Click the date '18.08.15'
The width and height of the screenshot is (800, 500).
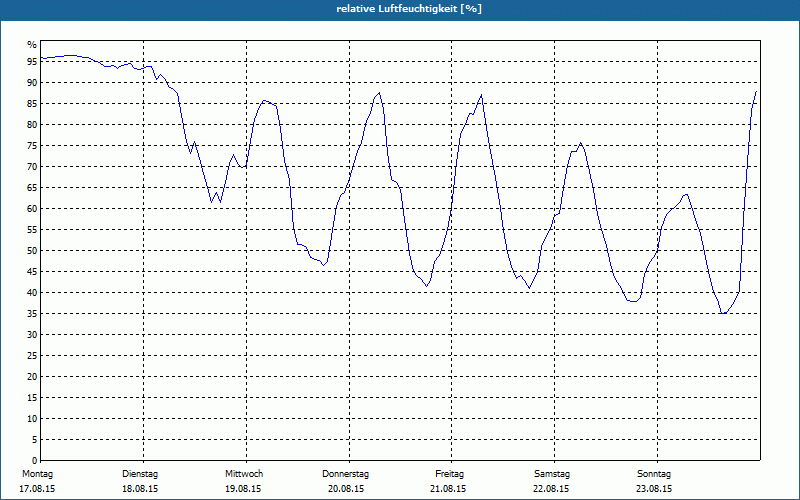pos(140,489)
